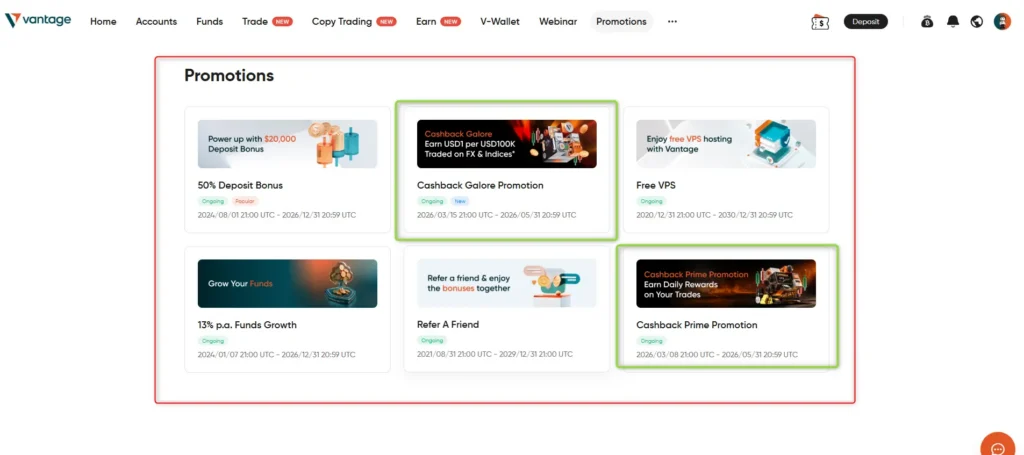
Task: Click the 2021/08/31 21:00 UTC date range
Action: coord(495,354)
